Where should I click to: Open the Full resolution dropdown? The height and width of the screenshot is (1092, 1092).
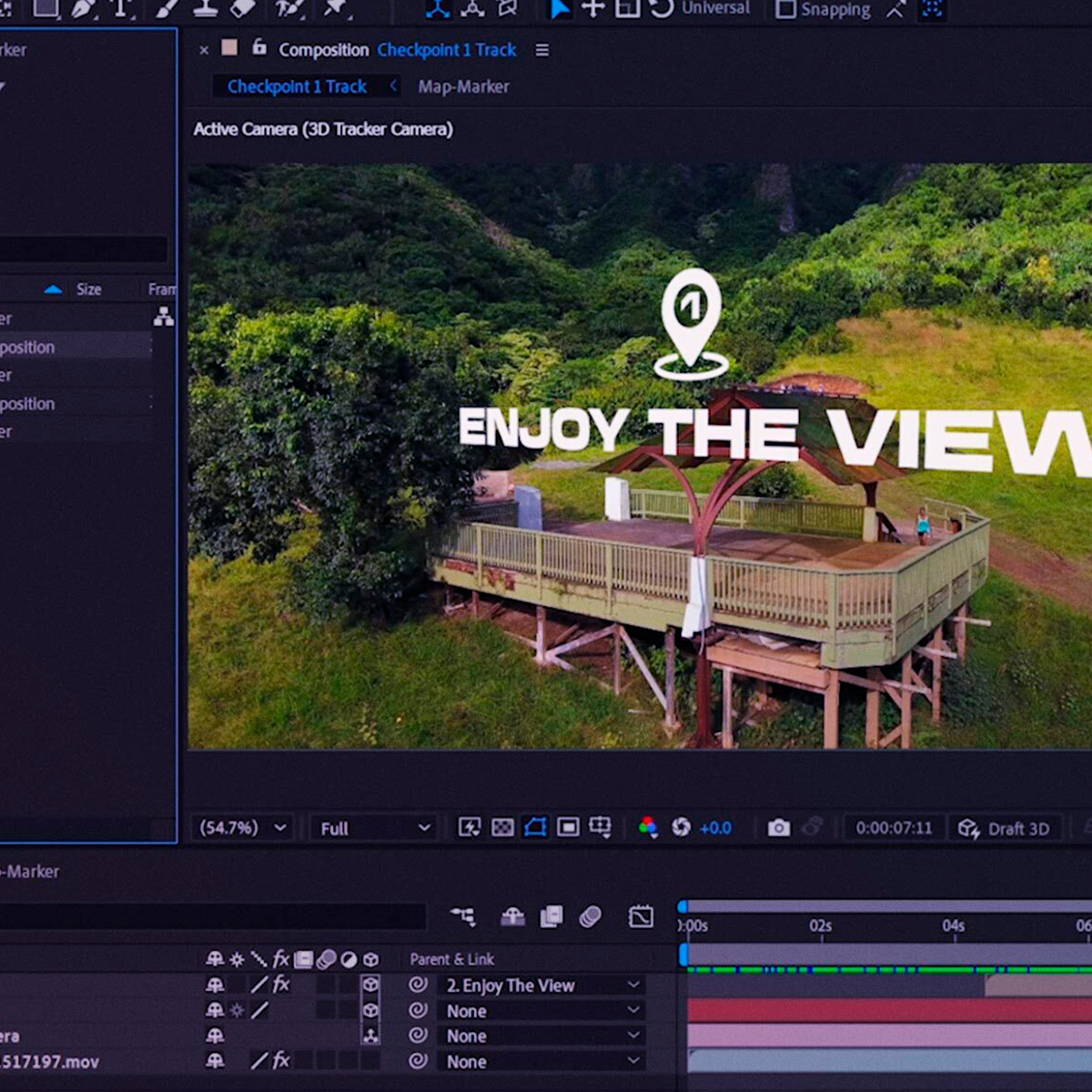click(374, 828)
